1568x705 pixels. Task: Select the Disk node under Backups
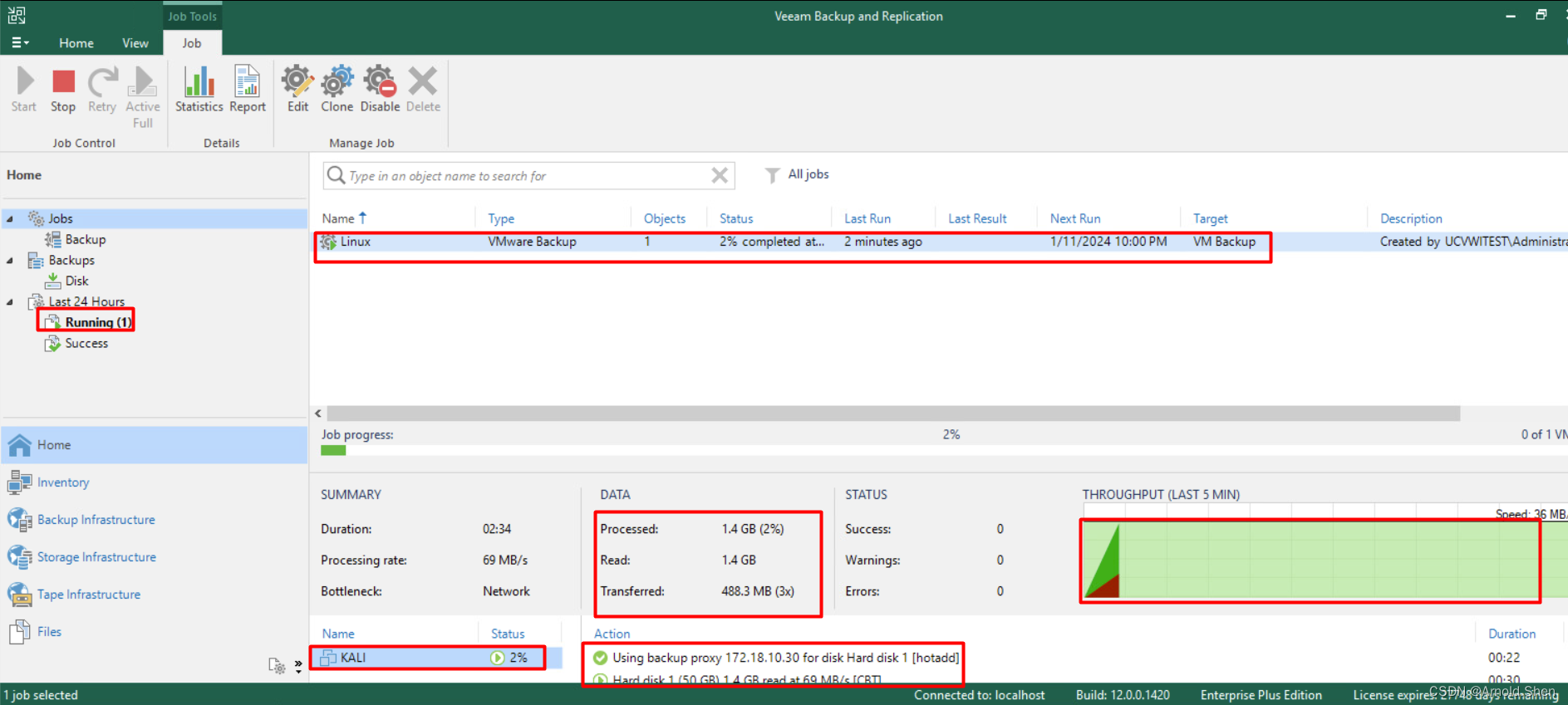76,281
